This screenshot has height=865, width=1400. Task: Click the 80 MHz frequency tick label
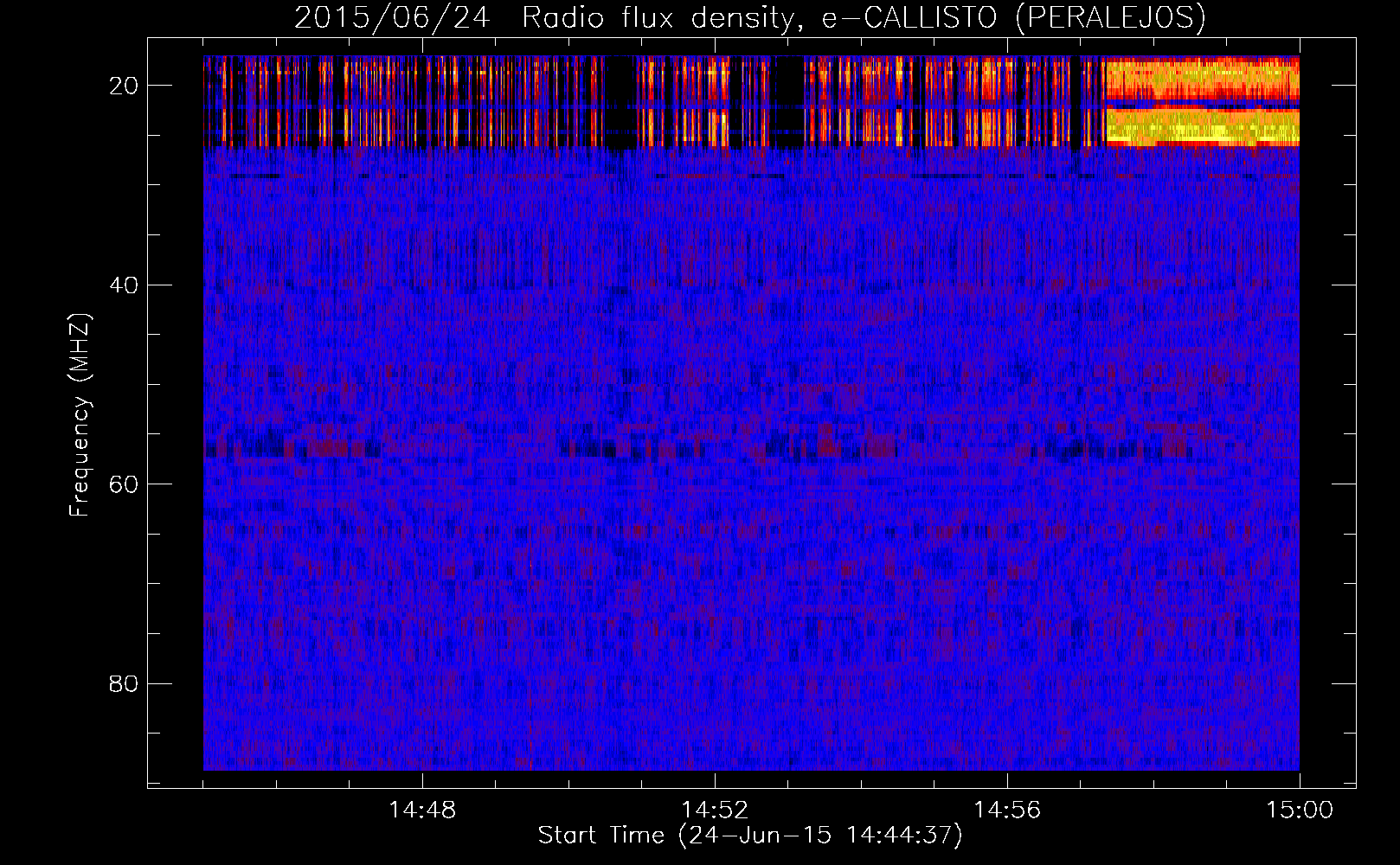point(124,683)
